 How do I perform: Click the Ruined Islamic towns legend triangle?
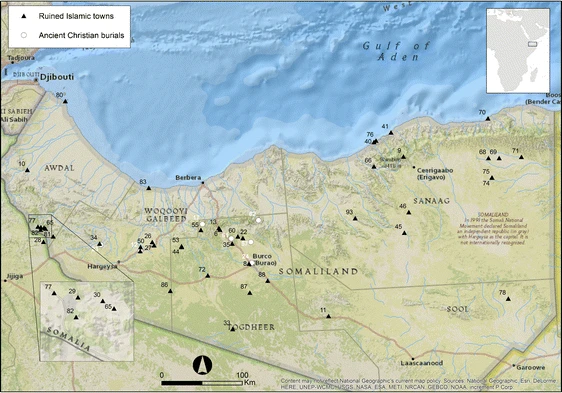(x=24, y=16)
